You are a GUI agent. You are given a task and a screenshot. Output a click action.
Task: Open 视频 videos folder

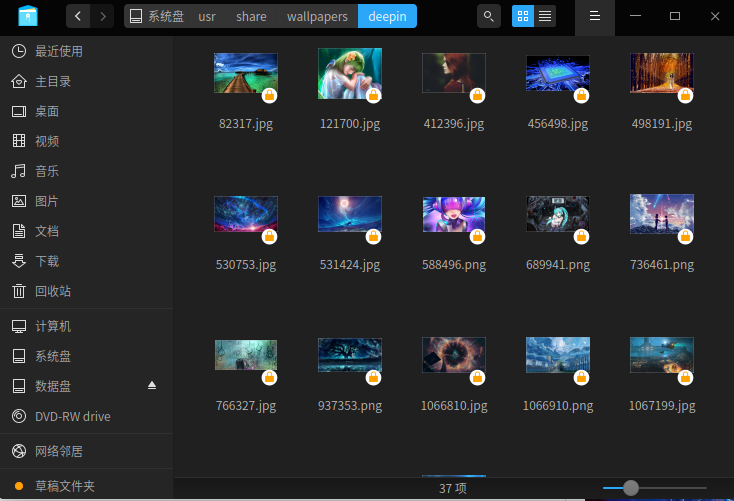(87, 141)
